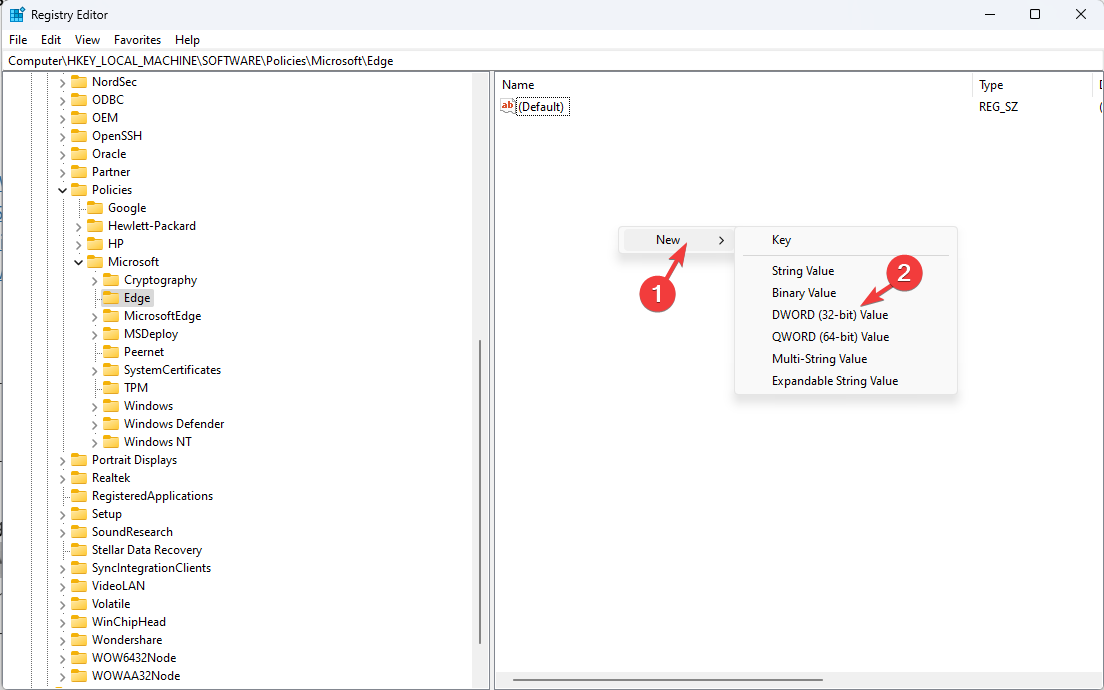Expand the NordSec key

63,82
